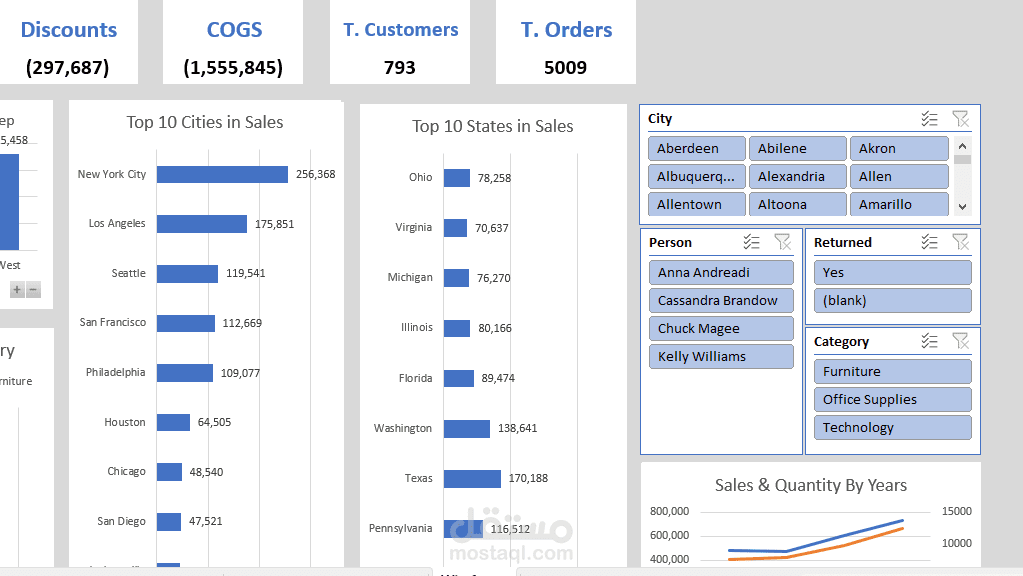Viewport: 1023px width, 576px height.
Task: Click the 800,000 axis label in yearly chart
Action: tap(669, 511)
